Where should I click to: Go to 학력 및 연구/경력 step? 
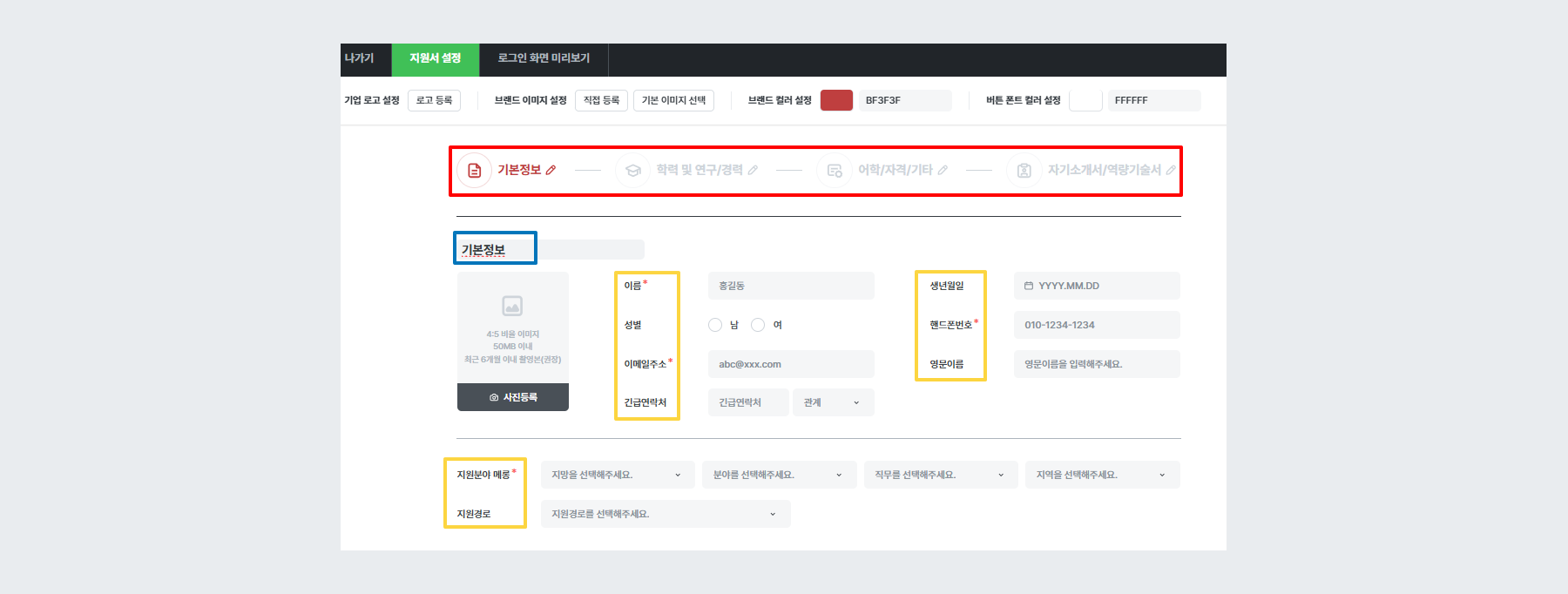[700, 170]
